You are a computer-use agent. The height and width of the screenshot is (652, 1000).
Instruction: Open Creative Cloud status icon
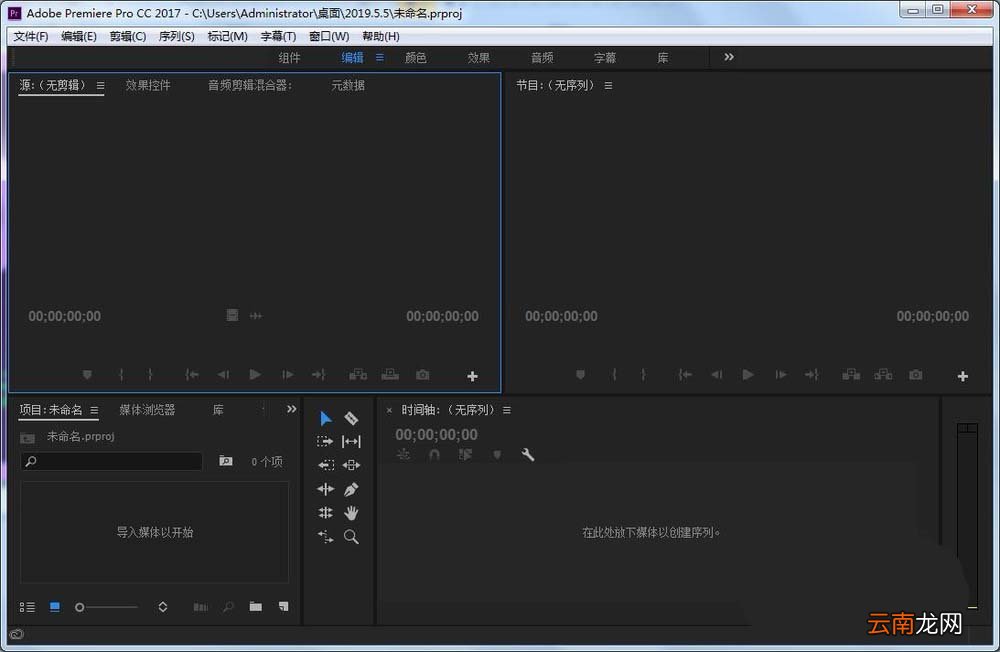click(x=17, y=634)
